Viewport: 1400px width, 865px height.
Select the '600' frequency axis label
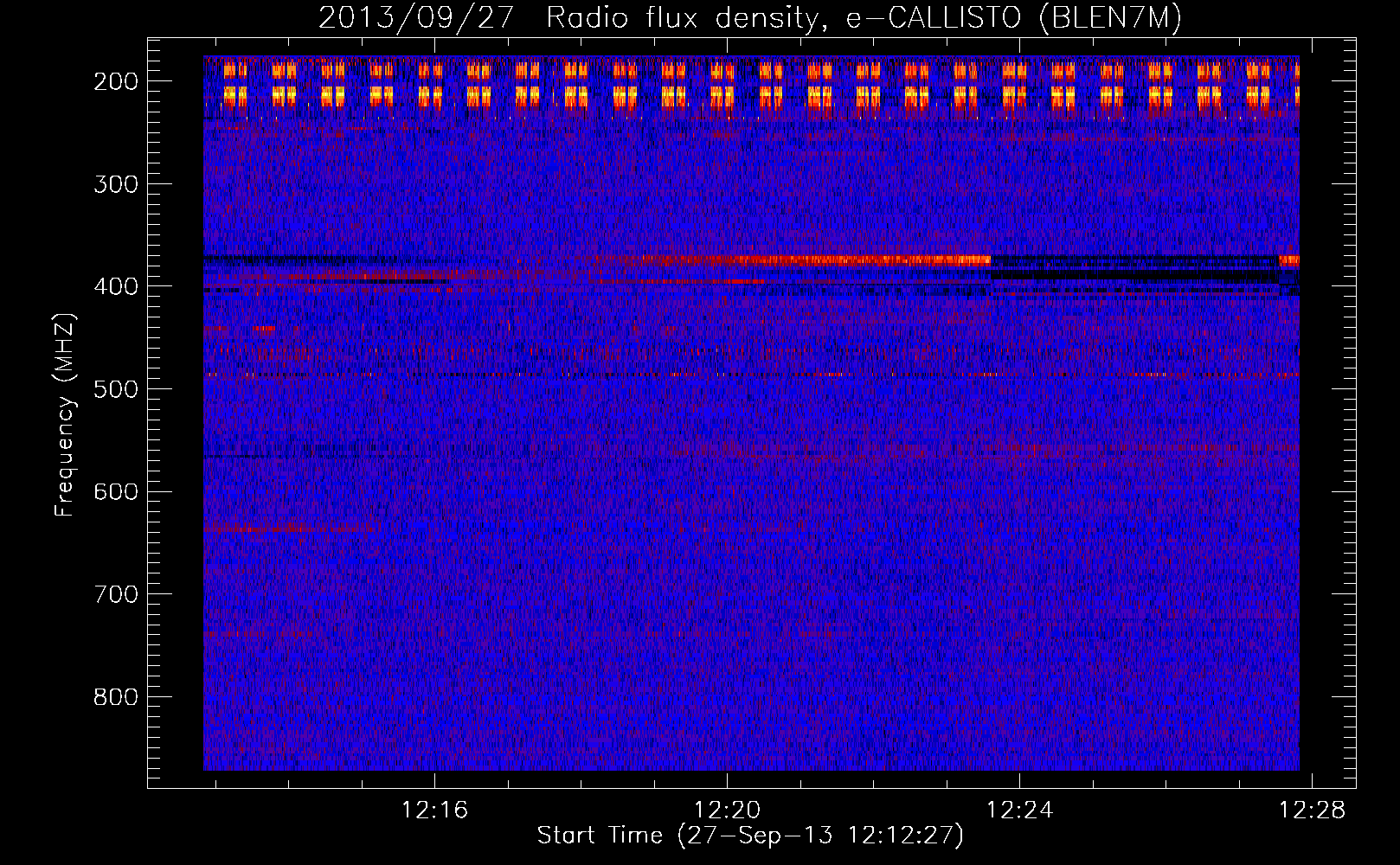tap(115, 492)
